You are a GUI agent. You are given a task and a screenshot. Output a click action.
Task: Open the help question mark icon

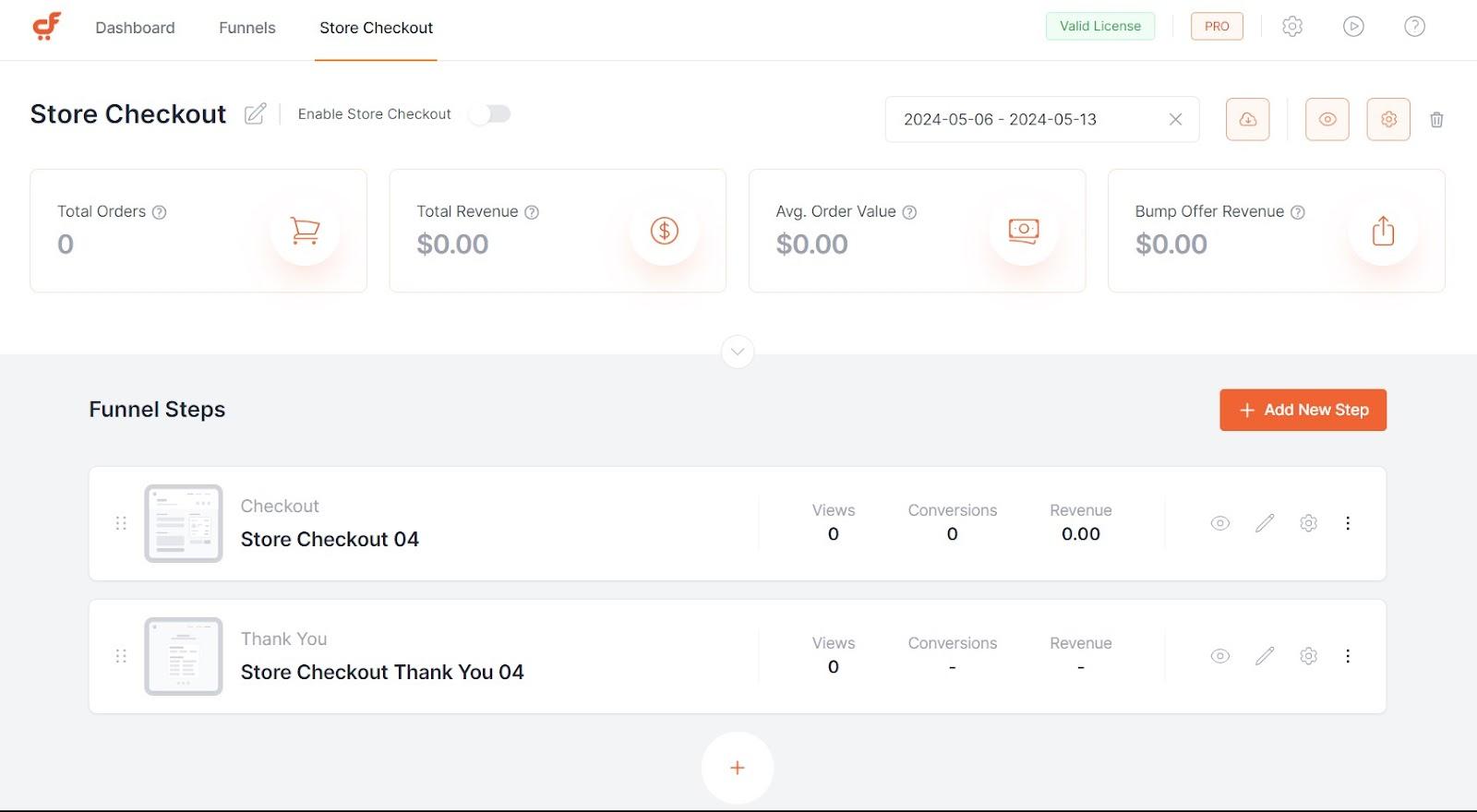tap(1414, 26)
